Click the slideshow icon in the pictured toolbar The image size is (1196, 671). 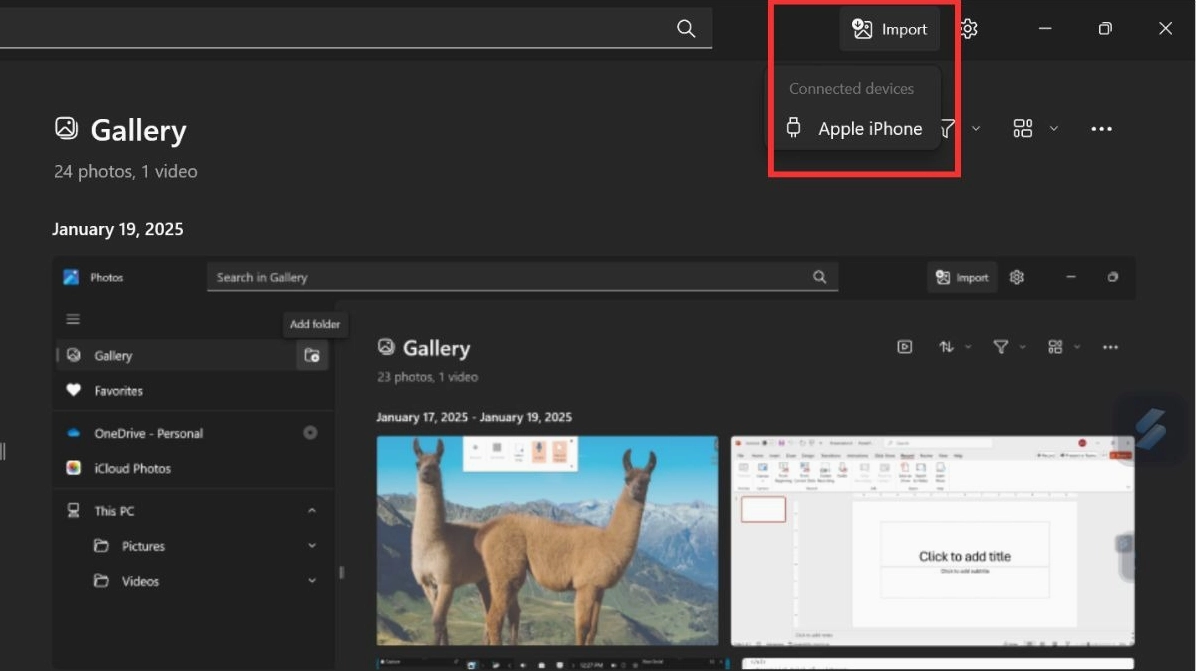(904, 347)
